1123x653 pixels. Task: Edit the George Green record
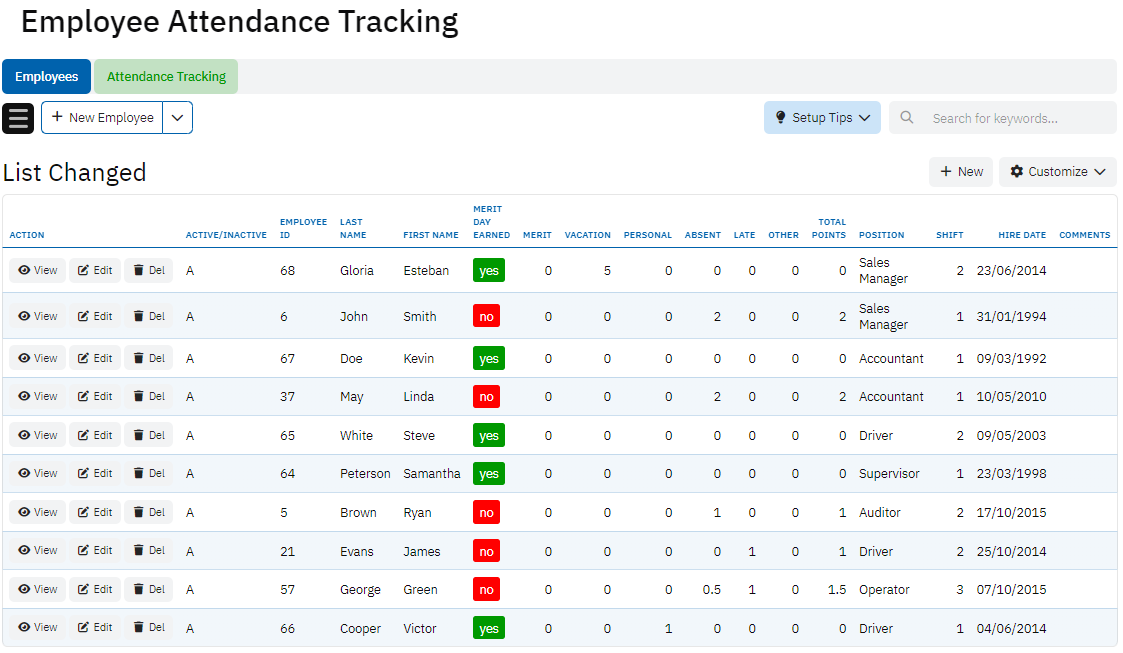95,590
